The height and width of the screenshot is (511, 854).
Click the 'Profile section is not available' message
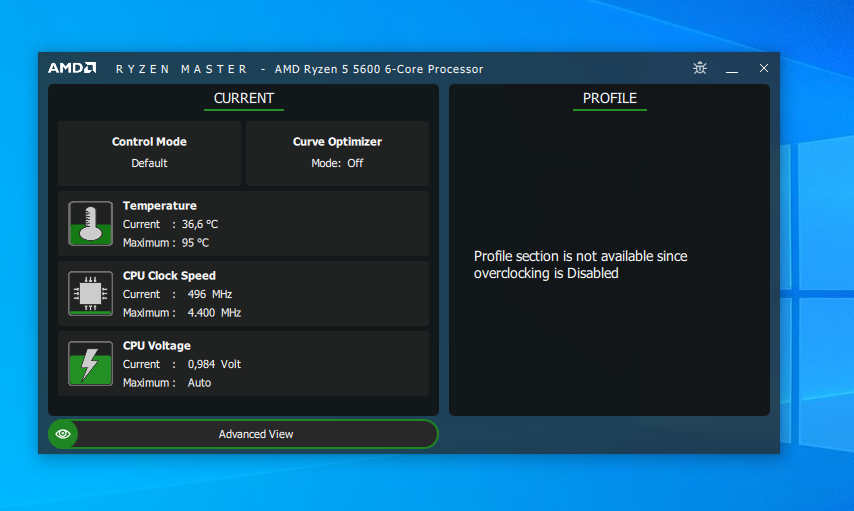[581, 265]
